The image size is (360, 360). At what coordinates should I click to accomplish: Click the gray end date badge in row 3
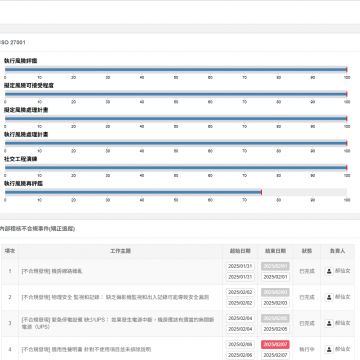[x=275, y=318]
